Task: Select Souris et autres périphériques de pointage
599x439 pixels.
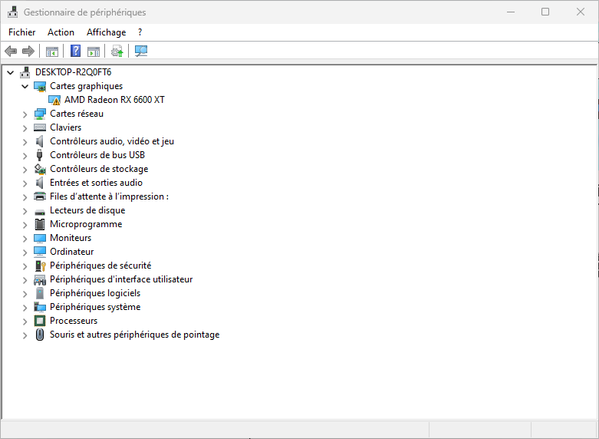Action: [x=134, y=335]
